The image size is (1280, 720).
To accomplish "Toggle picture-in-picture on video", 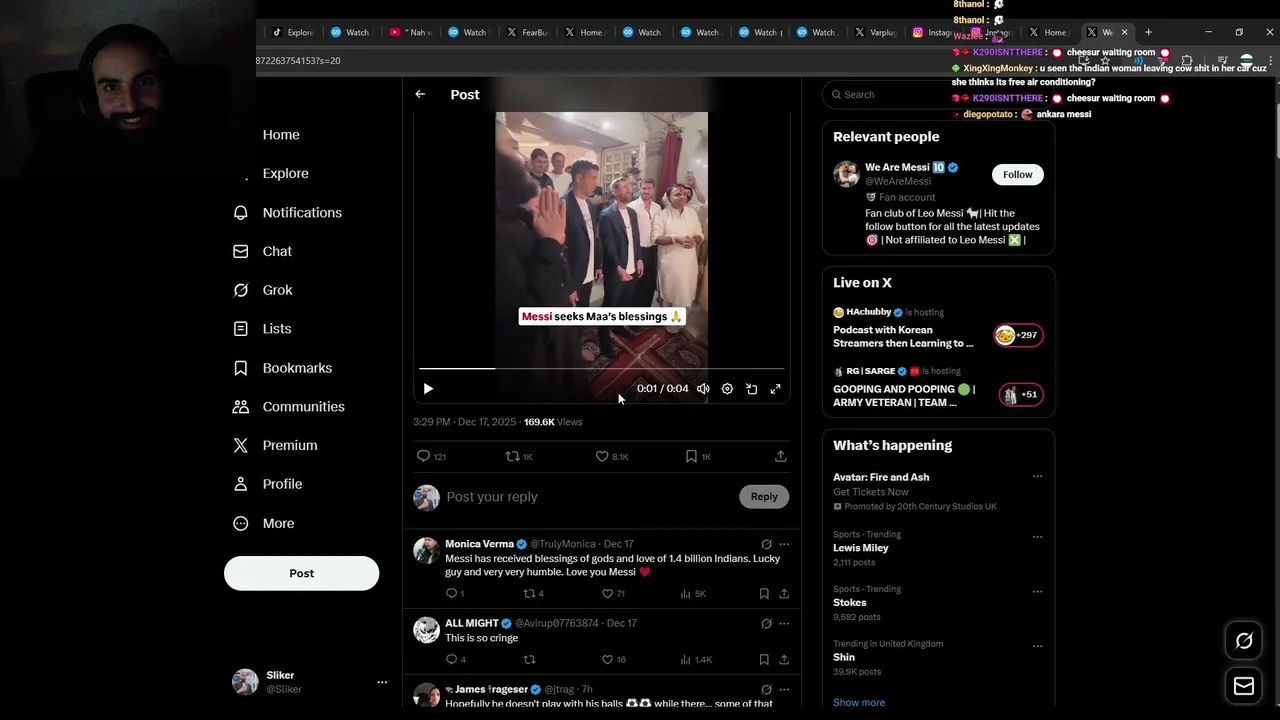I will click(752, 389).
